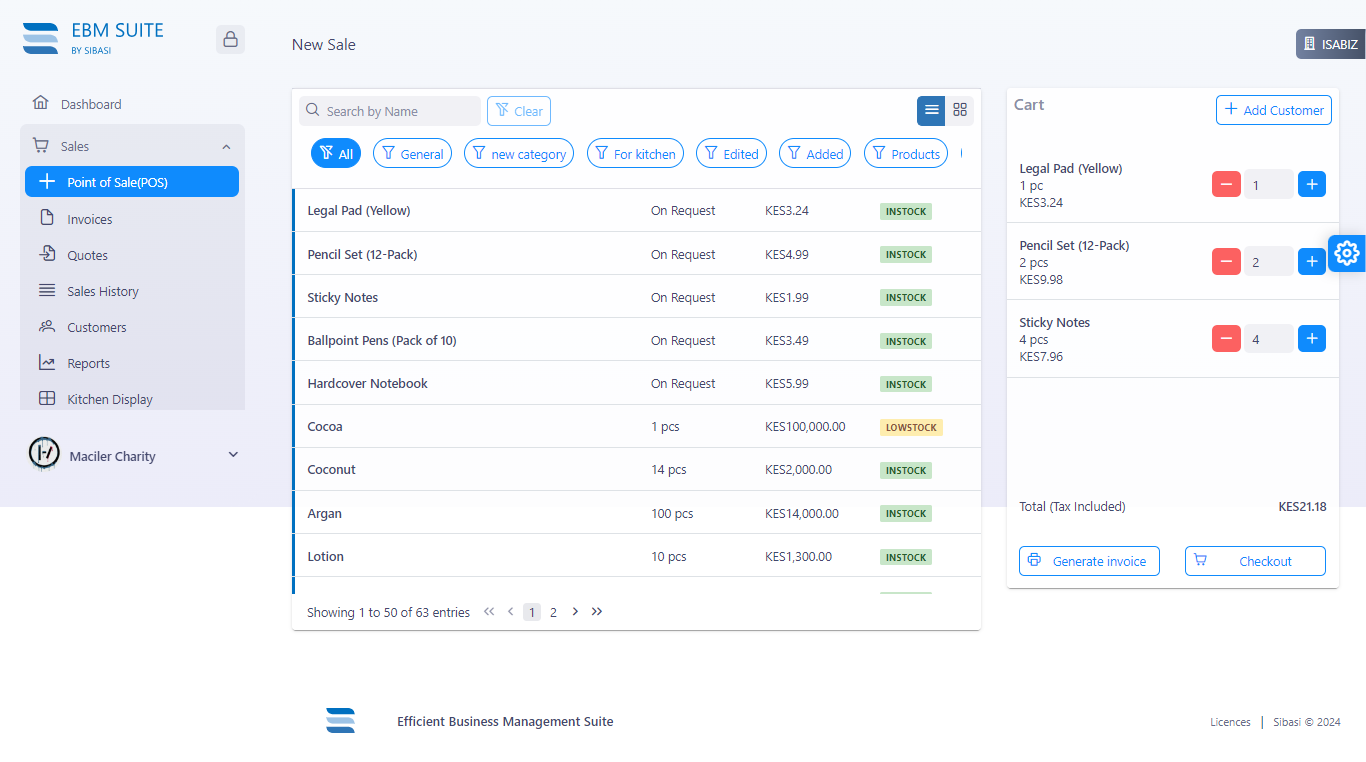Click inside the Search by Name field
The height and width of the screenshot is (762, 1366).
390,110
